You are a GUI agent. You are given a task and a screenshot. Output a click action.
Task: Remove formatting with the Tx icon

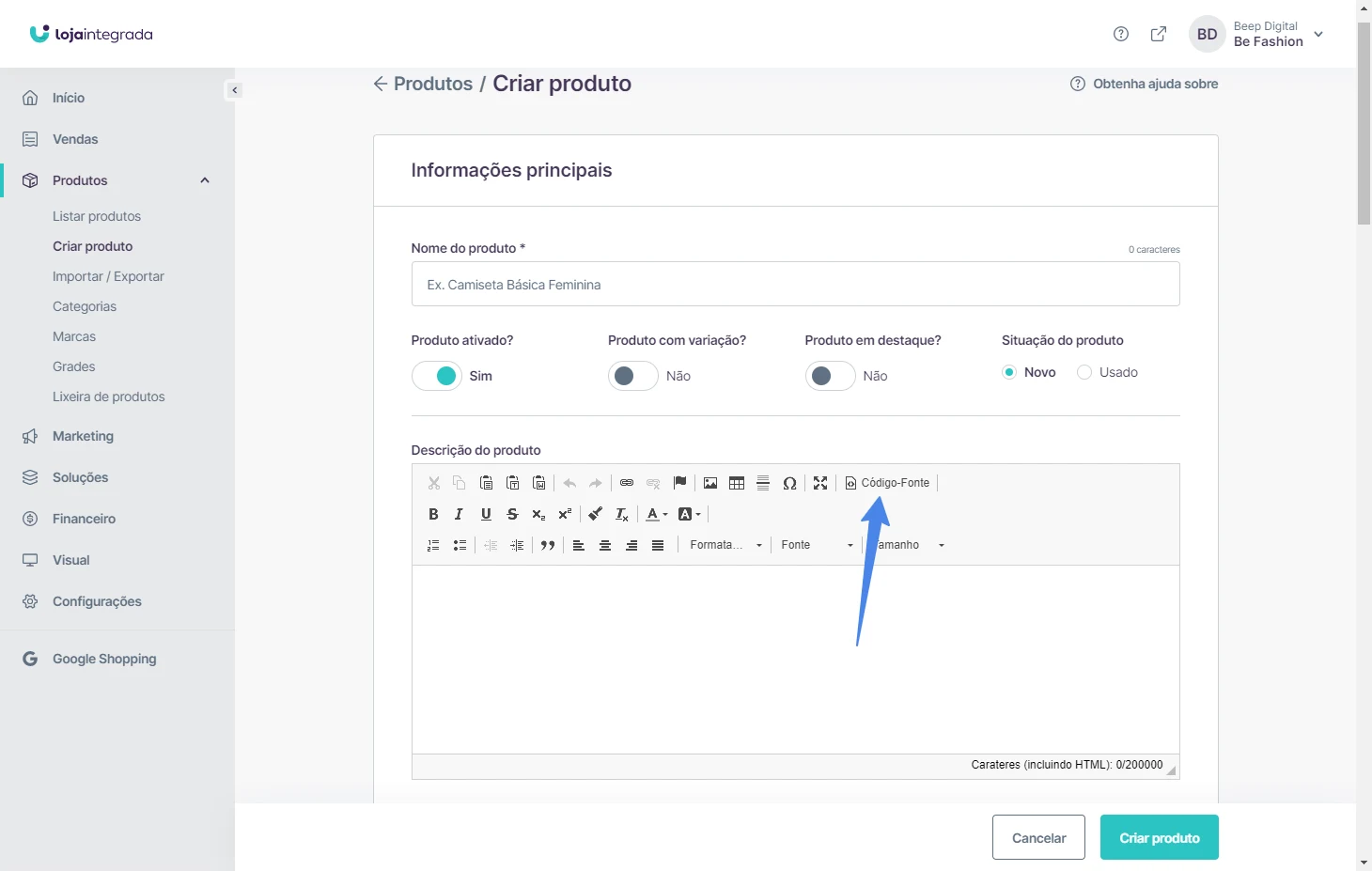pyautogui.click(x=622, y=514)
